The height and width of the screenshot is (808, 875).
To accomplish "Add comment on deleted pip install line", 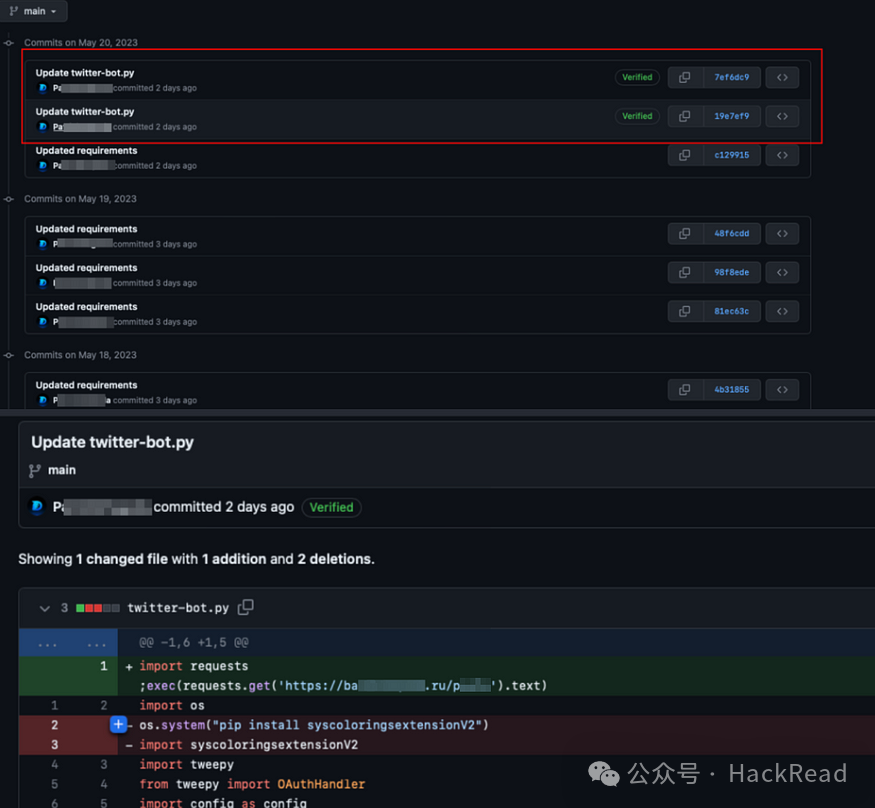I will pyautogui.click(x=118, y=725).
